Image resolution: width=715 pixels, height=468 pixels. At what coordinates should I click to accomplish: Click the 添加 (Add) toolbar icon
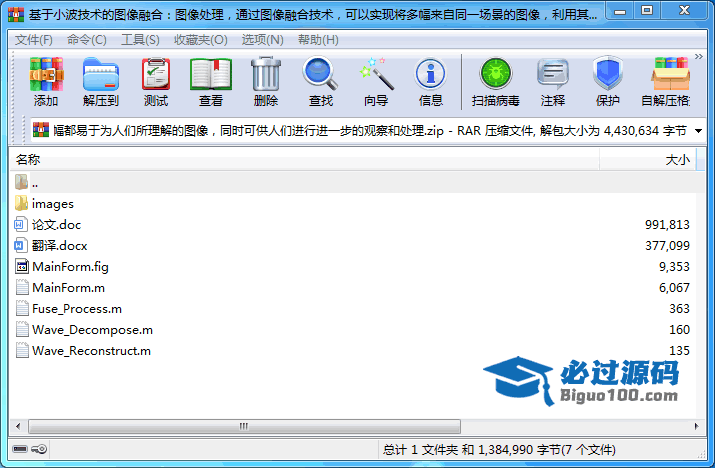46,74
